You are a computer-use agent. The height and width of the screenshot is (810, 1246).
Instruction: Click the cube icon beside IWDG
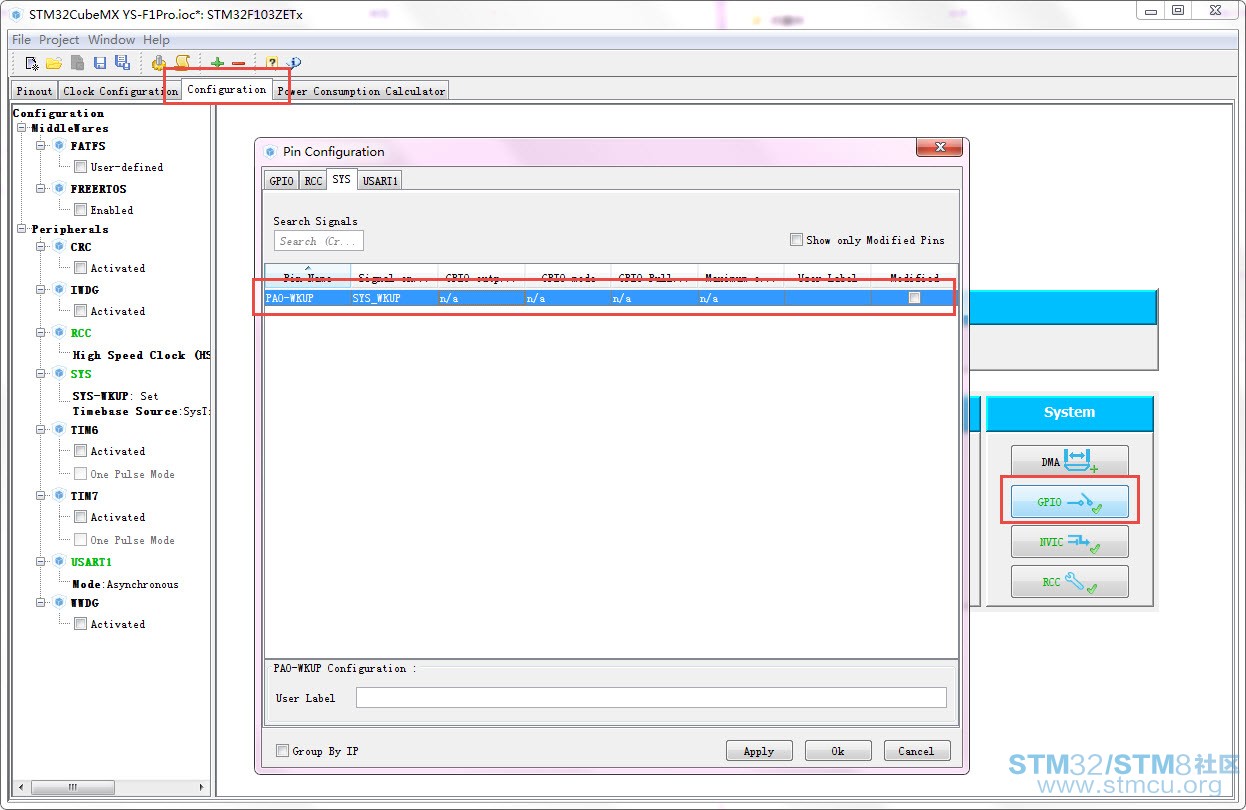(x=59, y=290)
